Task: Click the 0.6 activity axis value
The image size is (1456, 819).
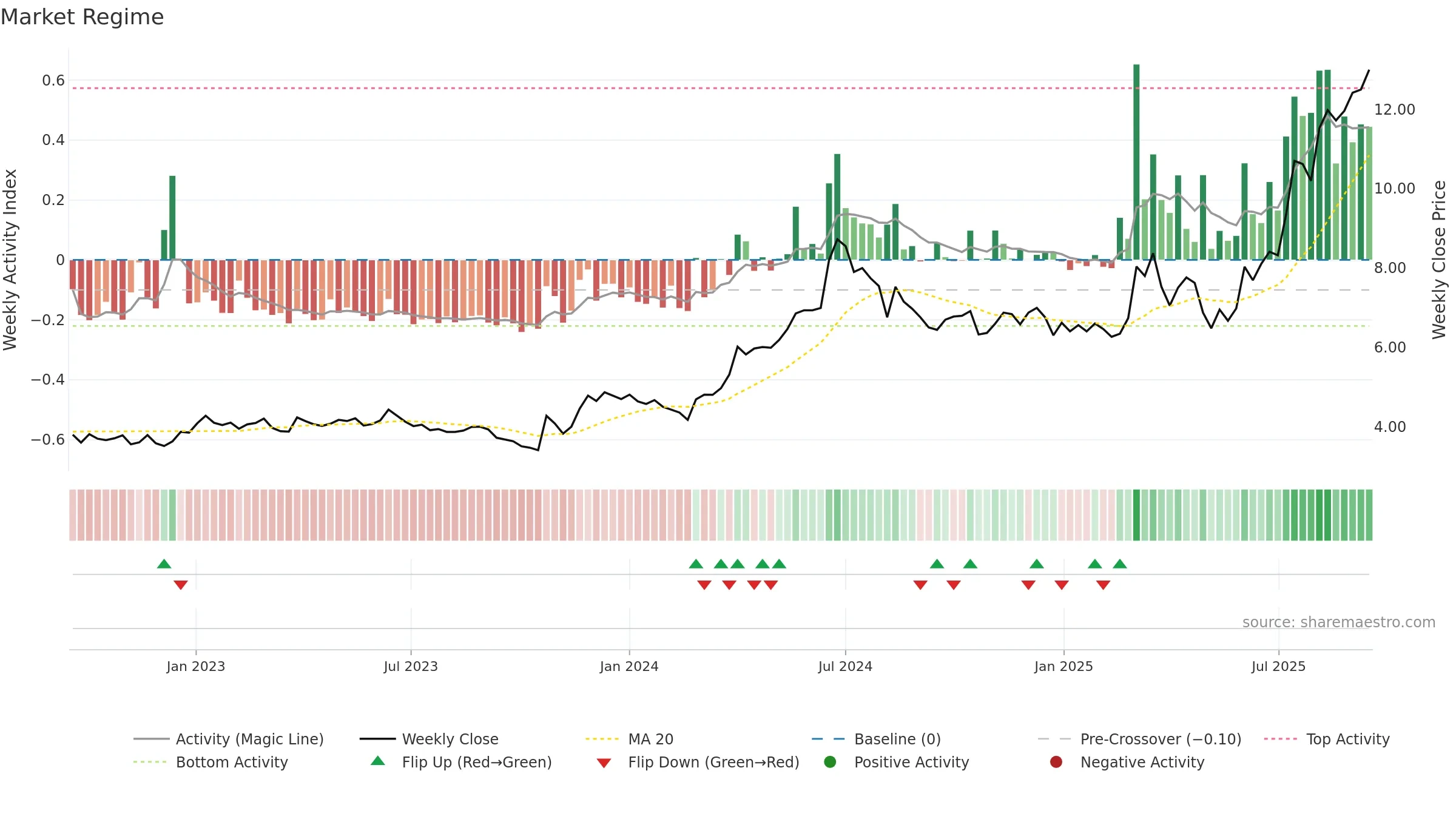Action: 53,81
